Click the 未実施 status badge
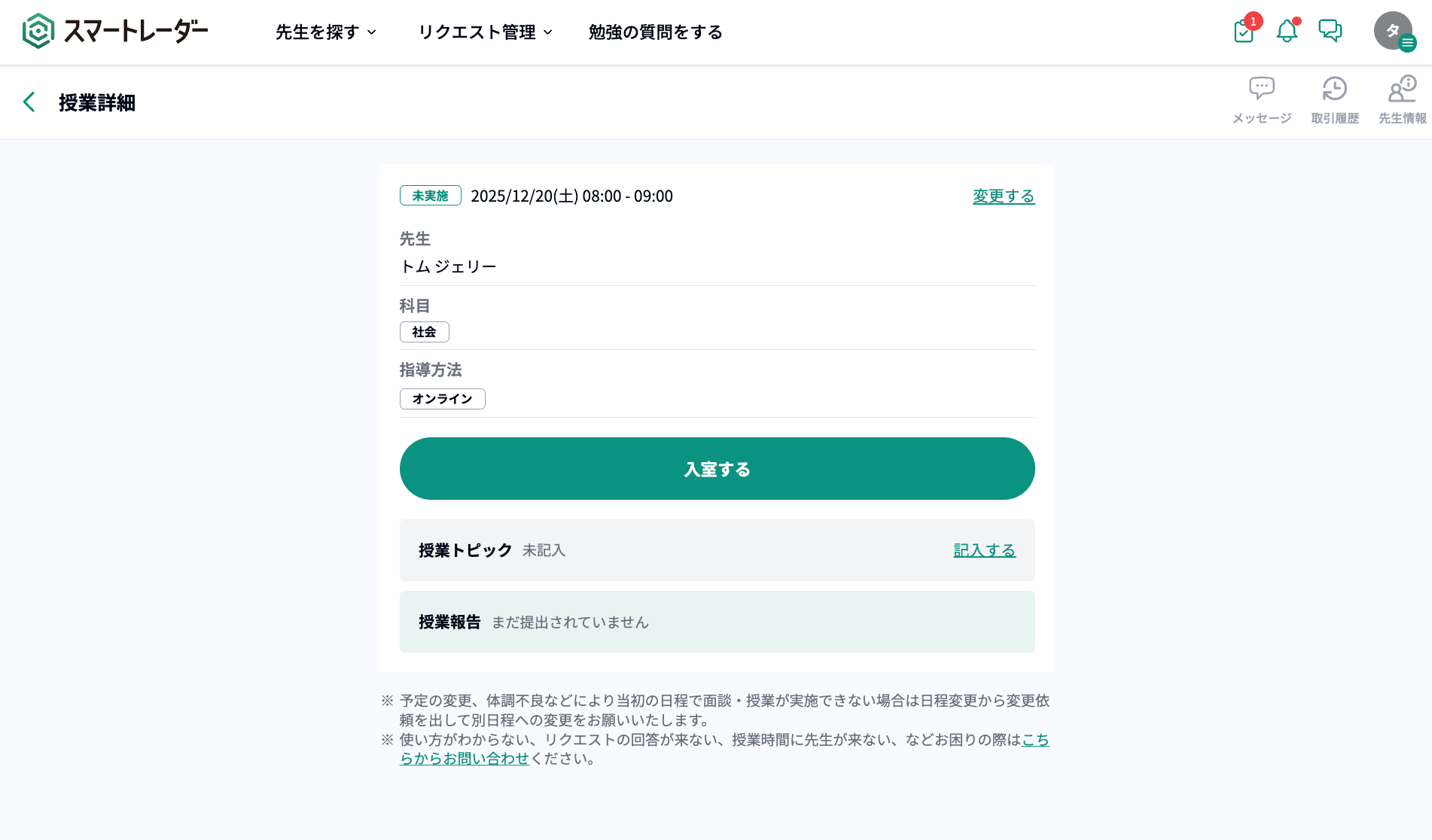The width and height of the screenshot is (1432, 840). pyautogui.click(x=430, y=196)
